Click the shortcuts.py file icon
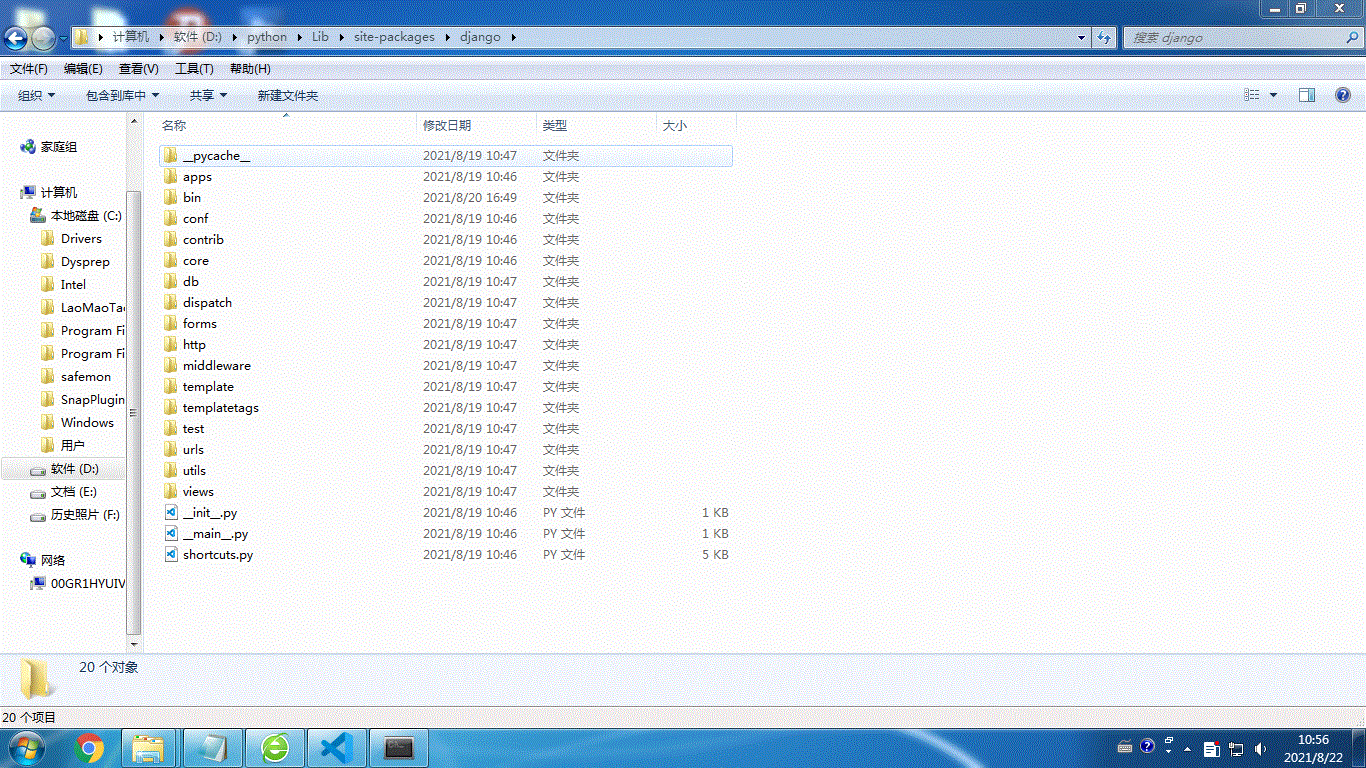Screen dimensions: 1366x768 (x=171, y=554)
